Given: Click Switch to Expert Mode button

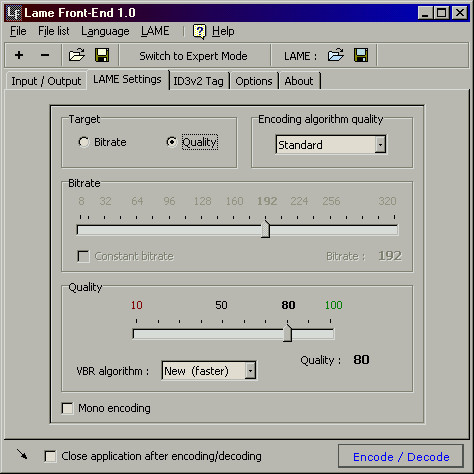Looking at the screenshot, I should (x=194, y=56).
